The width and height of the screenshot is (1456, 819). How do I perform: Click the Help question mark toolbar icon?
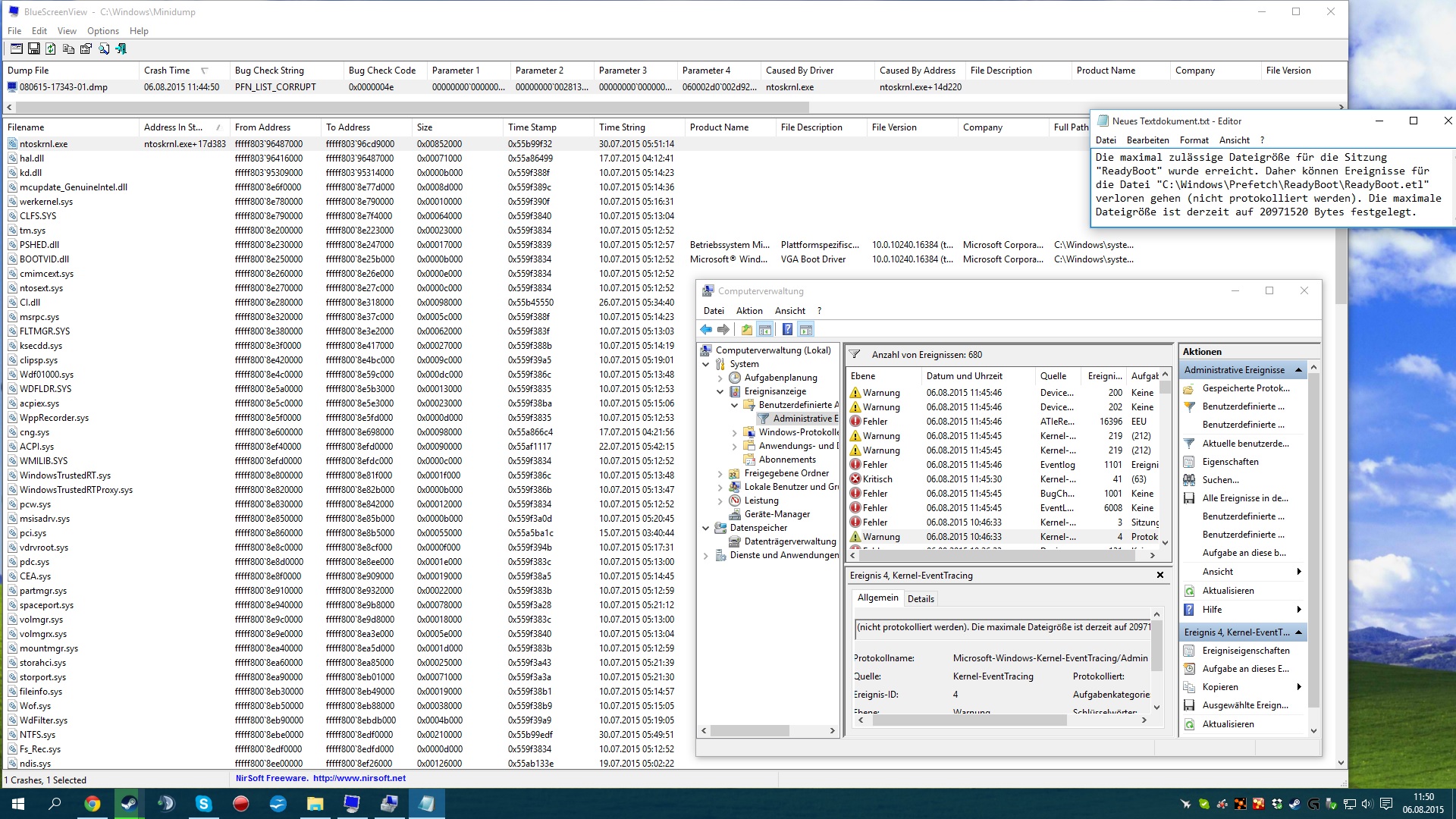click(x=787, y=330)
